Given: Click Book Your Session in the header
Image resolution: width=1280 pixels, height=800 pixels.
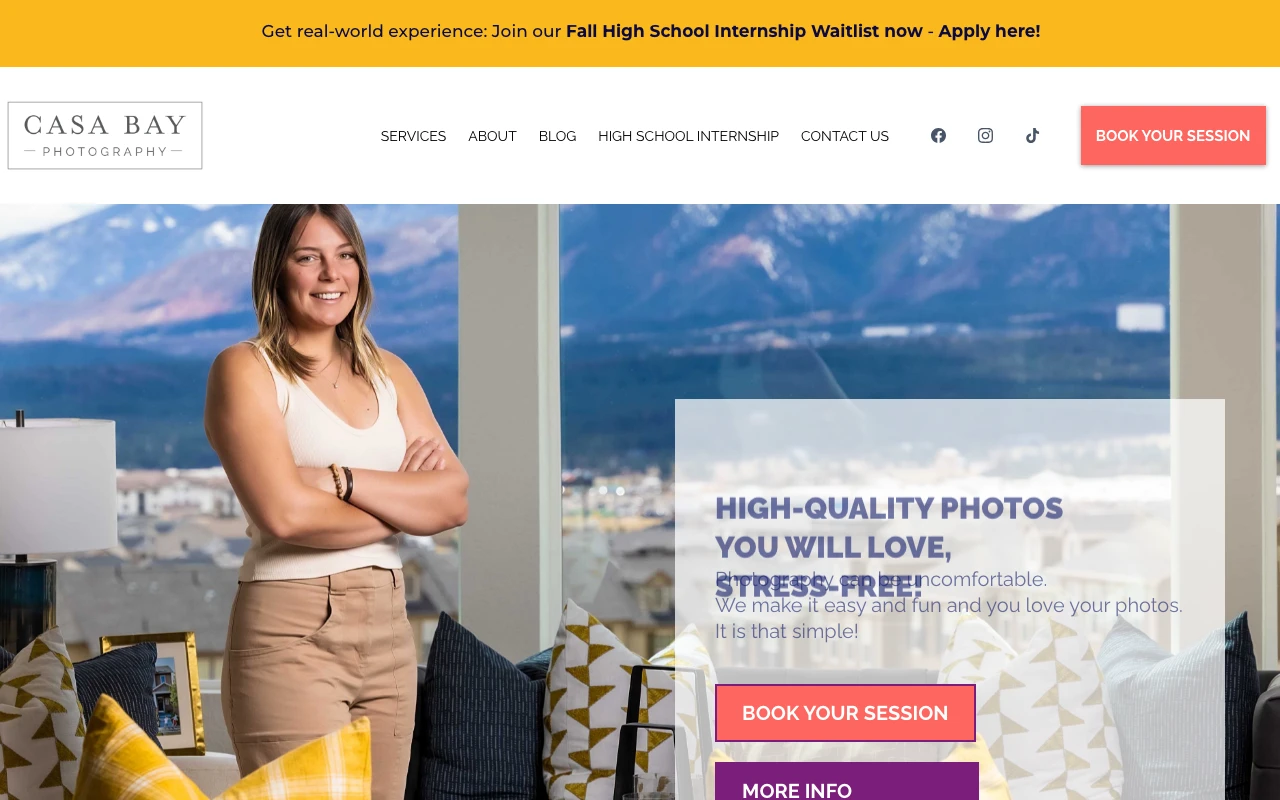Looking at the screenshot, I should coord(1173,135).
